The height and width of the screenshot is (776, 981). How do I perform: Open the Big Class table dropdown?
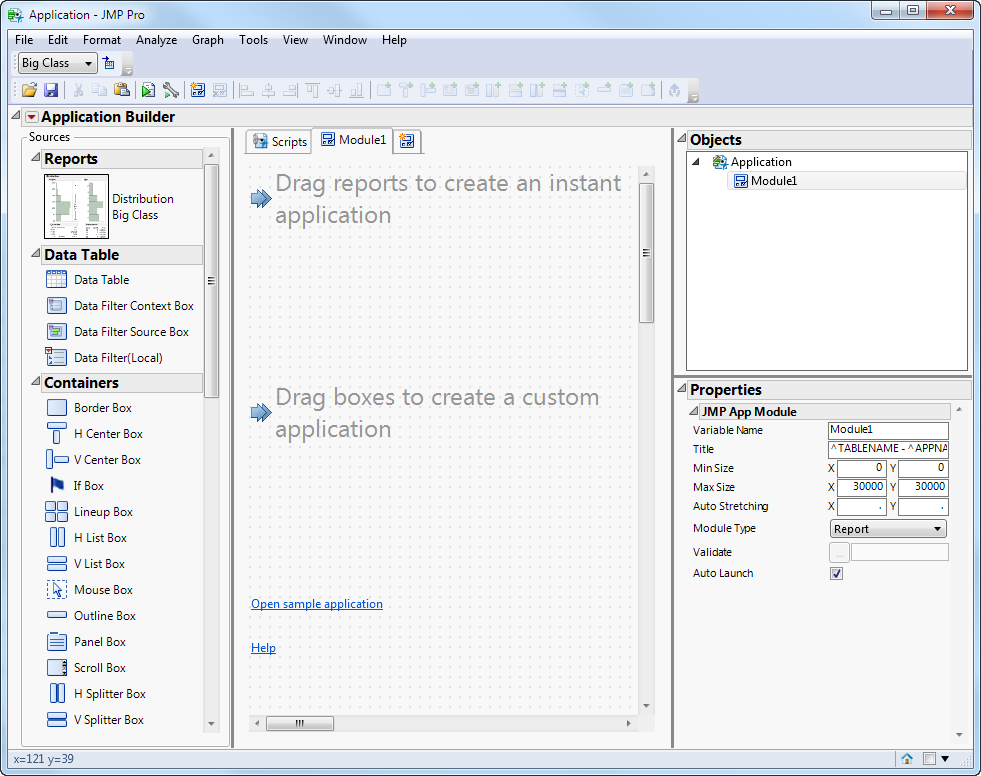tap(58, 63)
